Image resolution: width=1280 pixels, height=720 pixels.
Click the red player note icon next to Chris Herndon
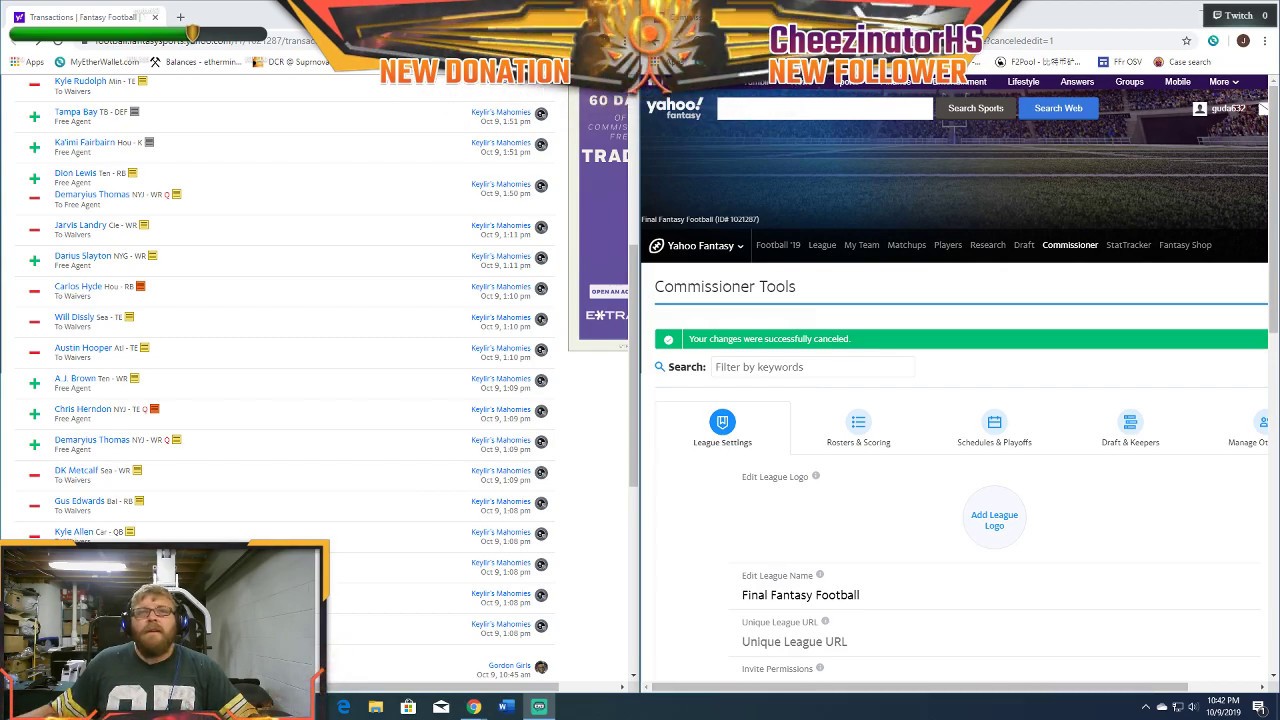(154, 409)
